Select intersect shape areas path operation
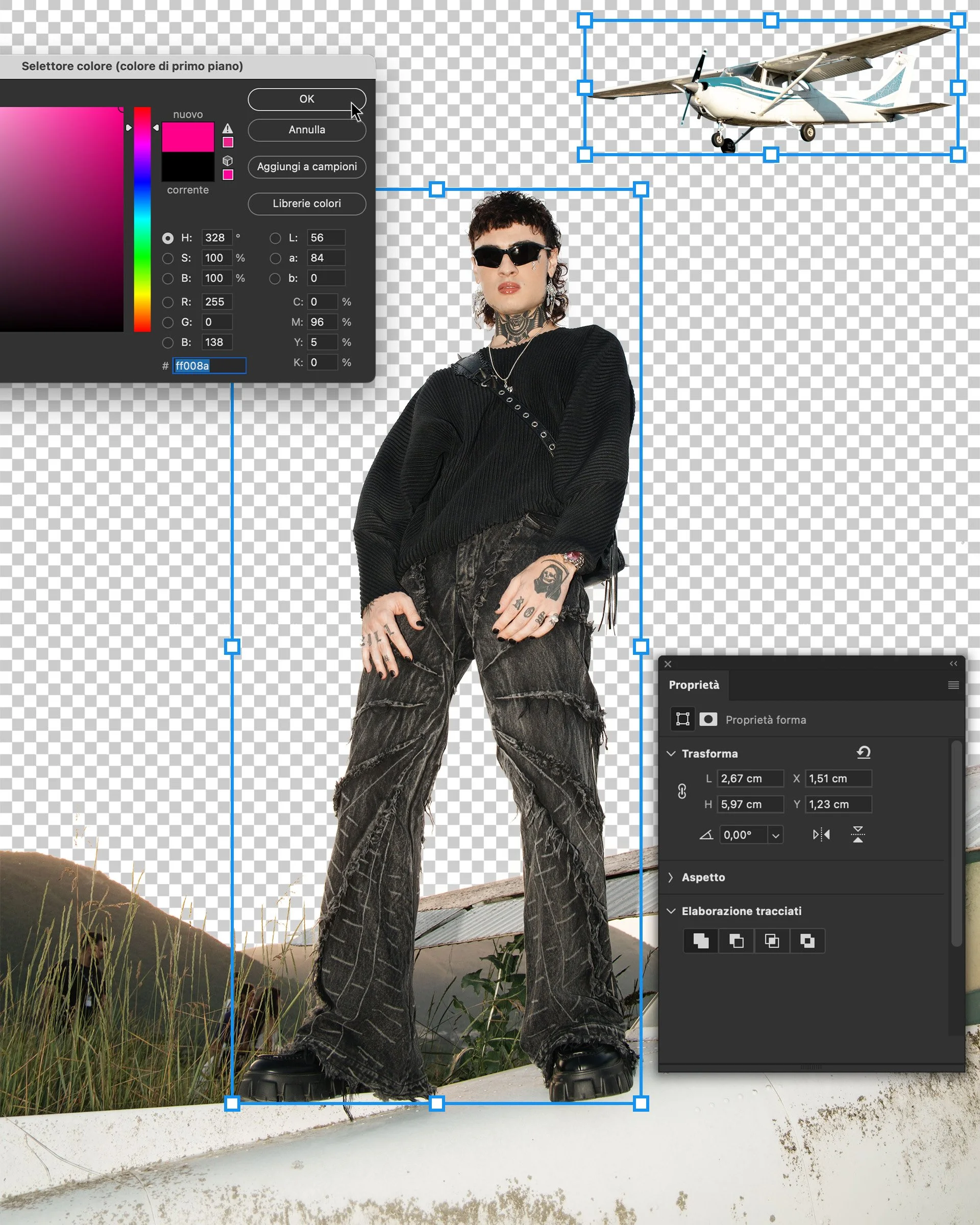This screenshot has height=1225, width=980. 772,942
